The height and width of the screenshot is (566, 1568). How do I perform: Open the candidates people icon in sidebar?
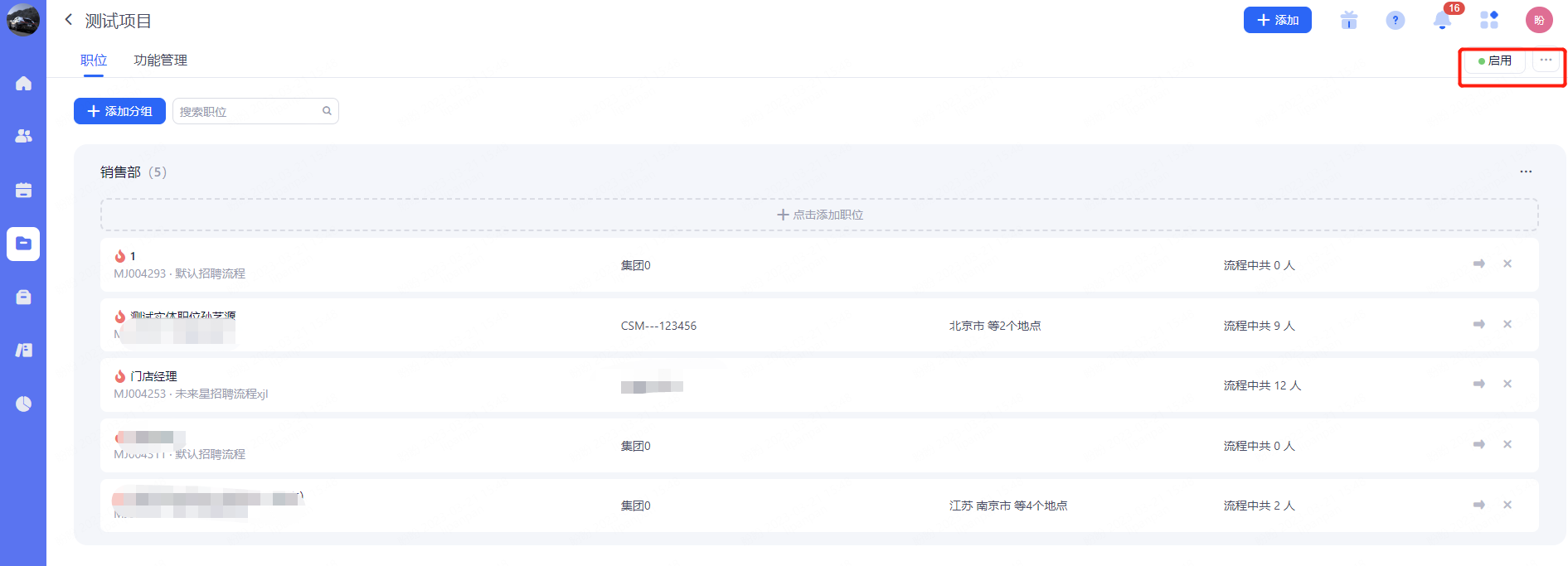coord(23,136)
